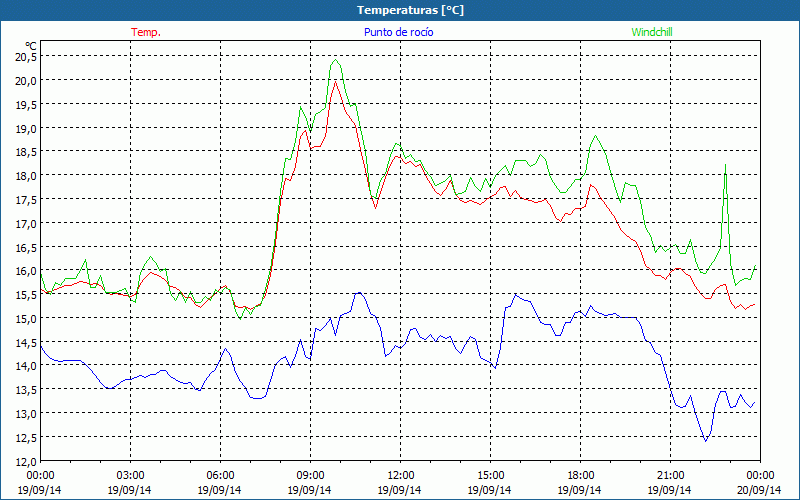Click the '16,0' y-axis value
Screen dimensions: 800x500
click(26, 271)
